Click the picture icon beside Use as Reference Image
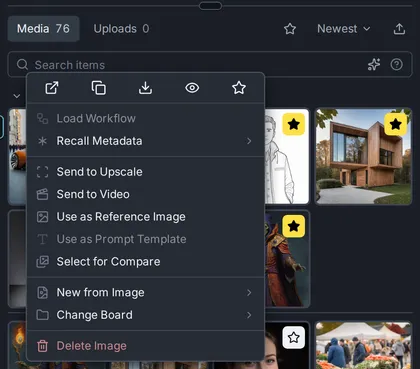 pyautogui.click(x=42, y=217)
